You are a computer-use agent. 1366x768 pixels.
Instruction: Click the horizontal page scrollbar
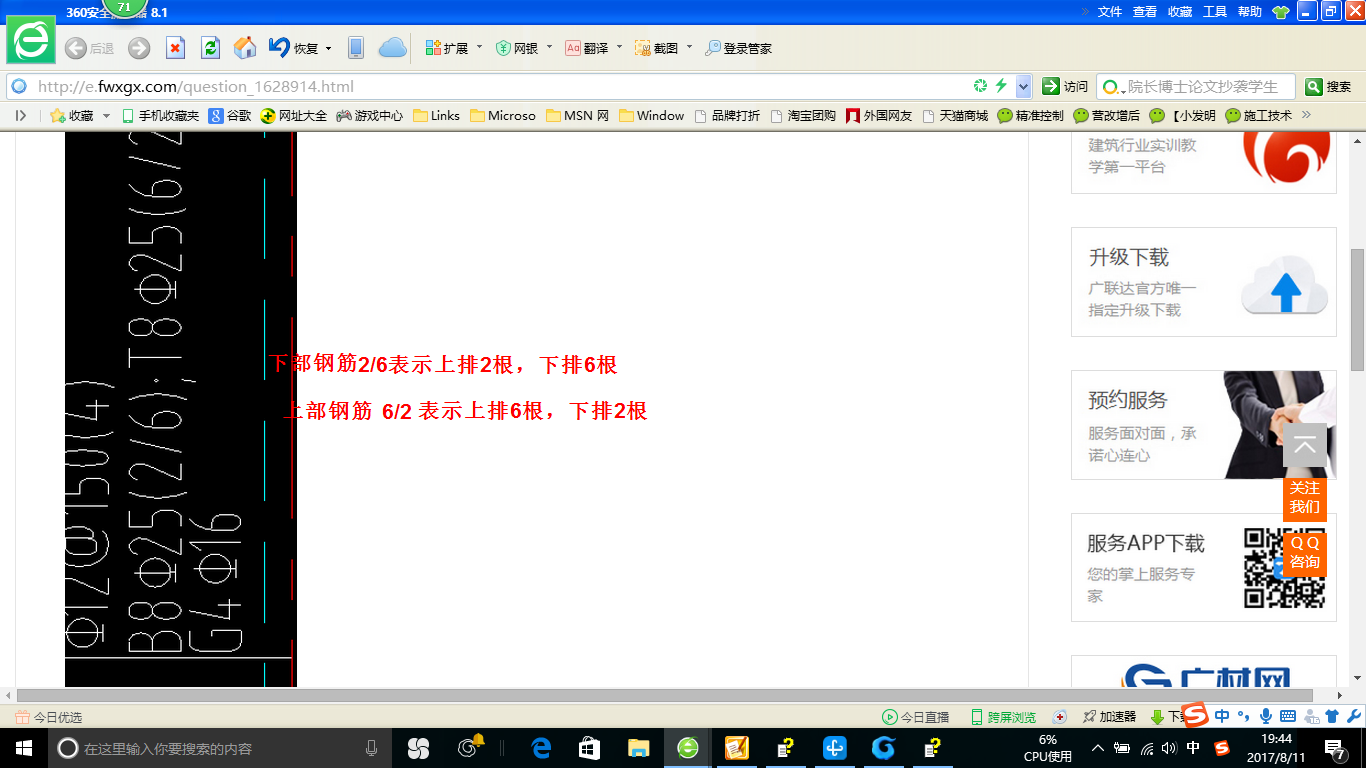click(x=665, y=695)
